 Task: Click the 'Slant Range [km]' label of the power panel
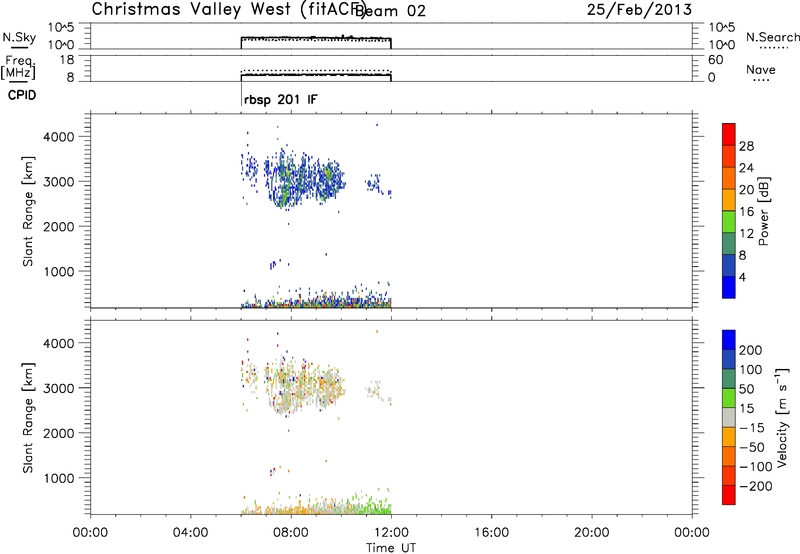[x=28, y=211]
